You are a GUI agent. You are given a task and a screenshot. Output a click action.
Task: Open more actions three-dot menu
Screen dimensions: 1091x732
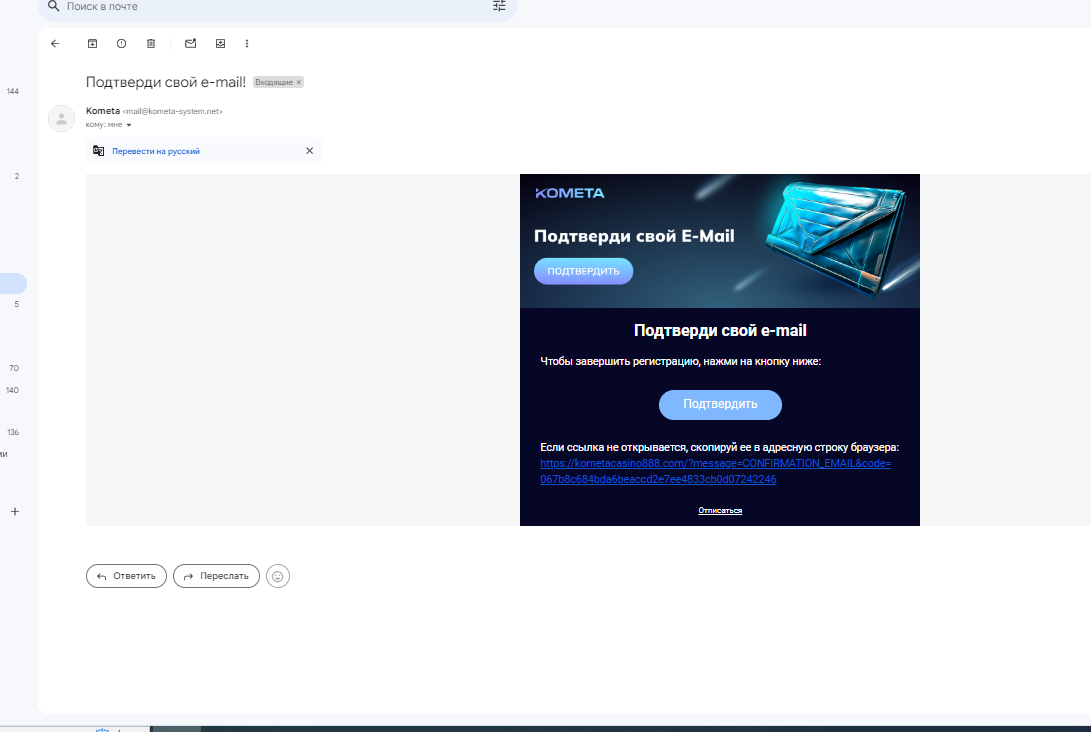click(x=247, y=44)
